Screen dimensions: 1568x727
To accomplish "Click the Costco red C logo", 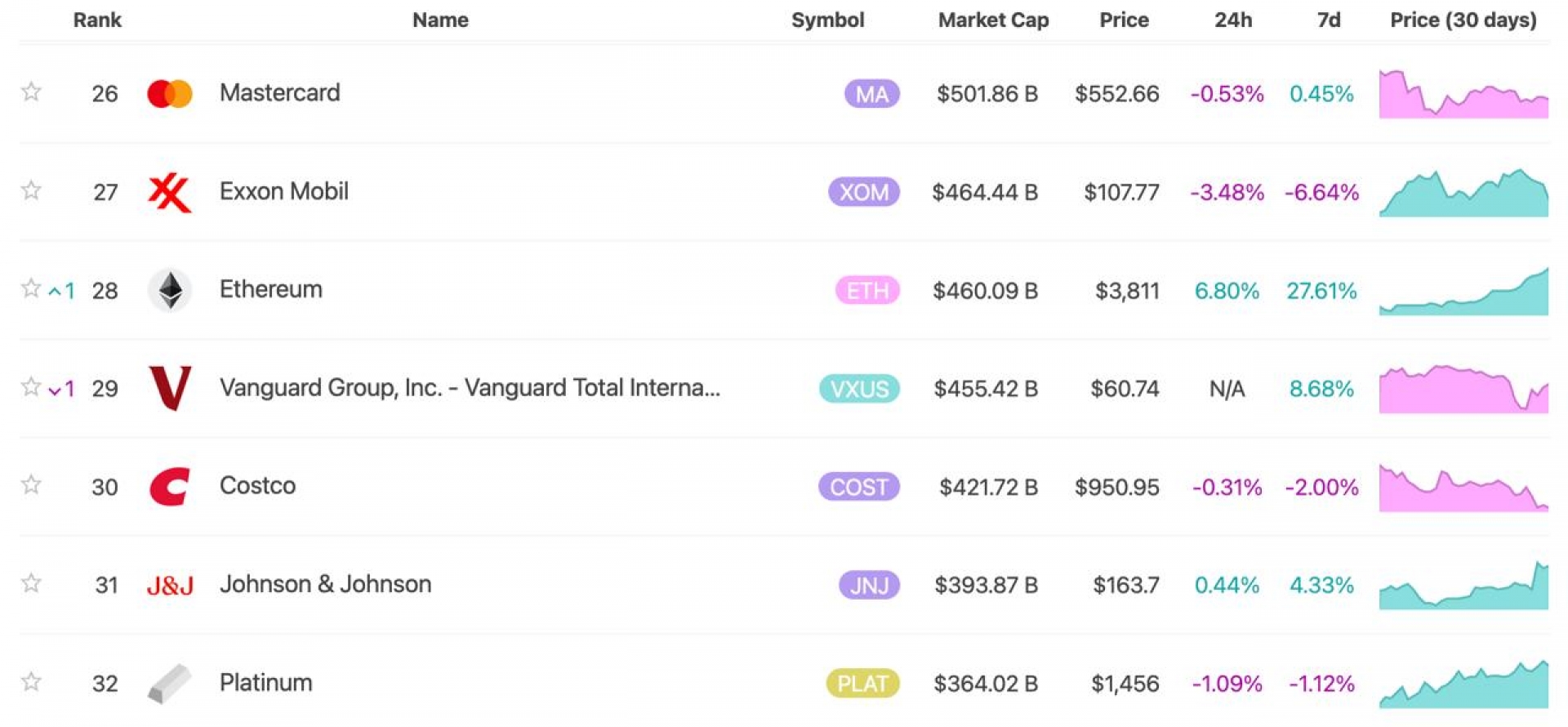I will [170, 487].
